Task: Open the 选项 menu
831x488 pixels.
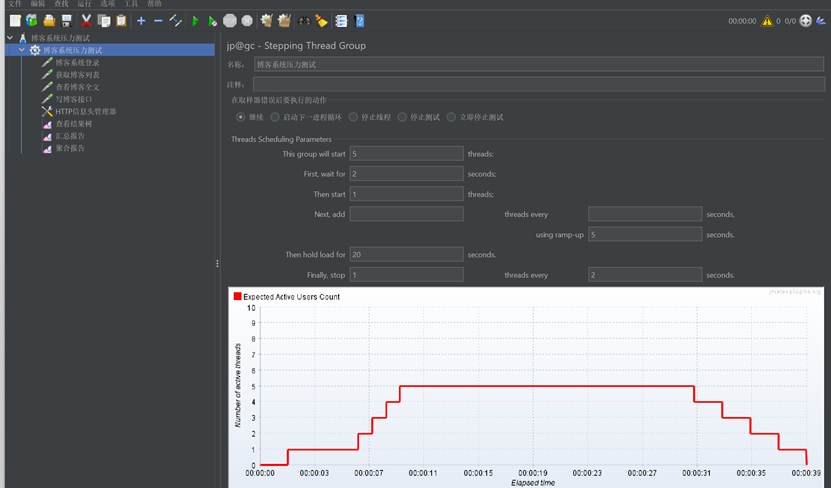Action: tap(108, 4)
